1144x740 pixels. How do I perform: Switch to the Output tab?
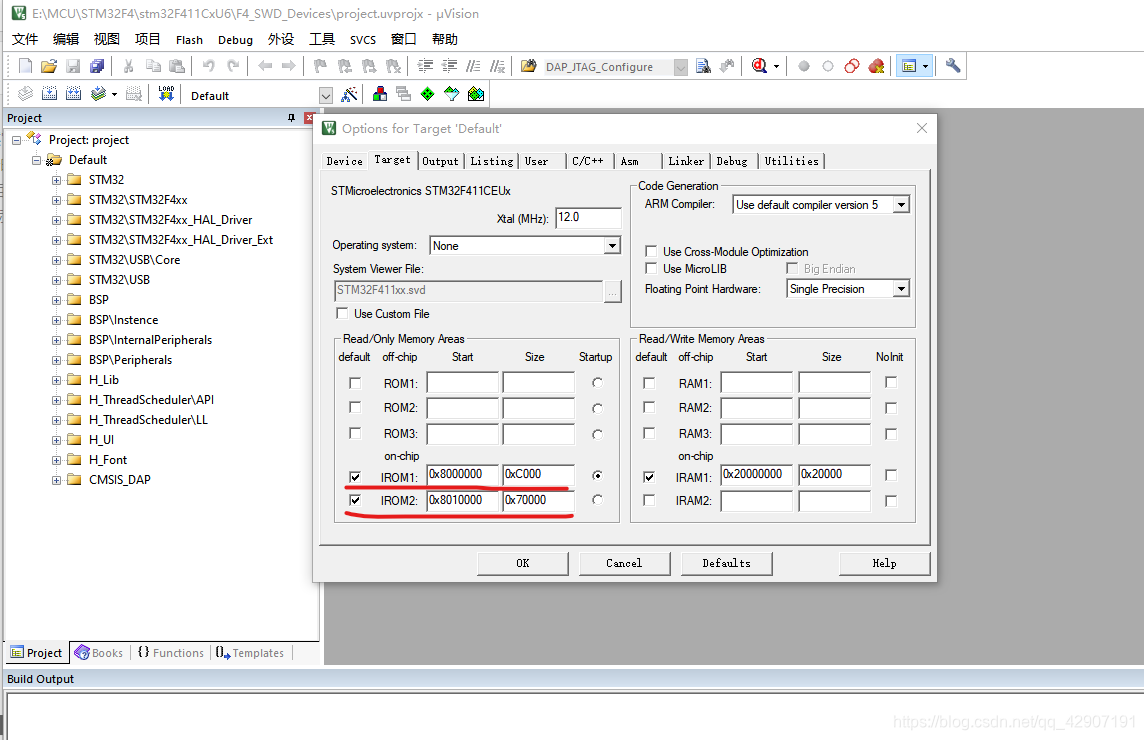440,161
